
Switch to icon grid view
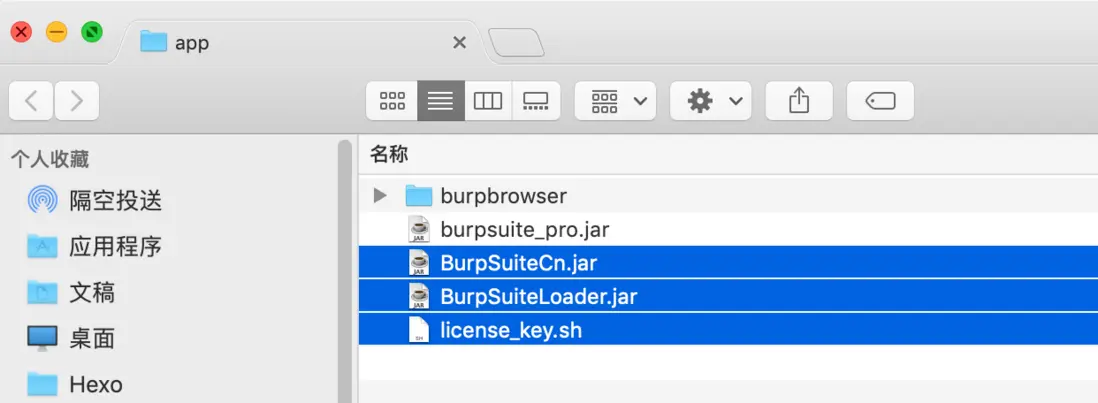click(x=392, y=101)
